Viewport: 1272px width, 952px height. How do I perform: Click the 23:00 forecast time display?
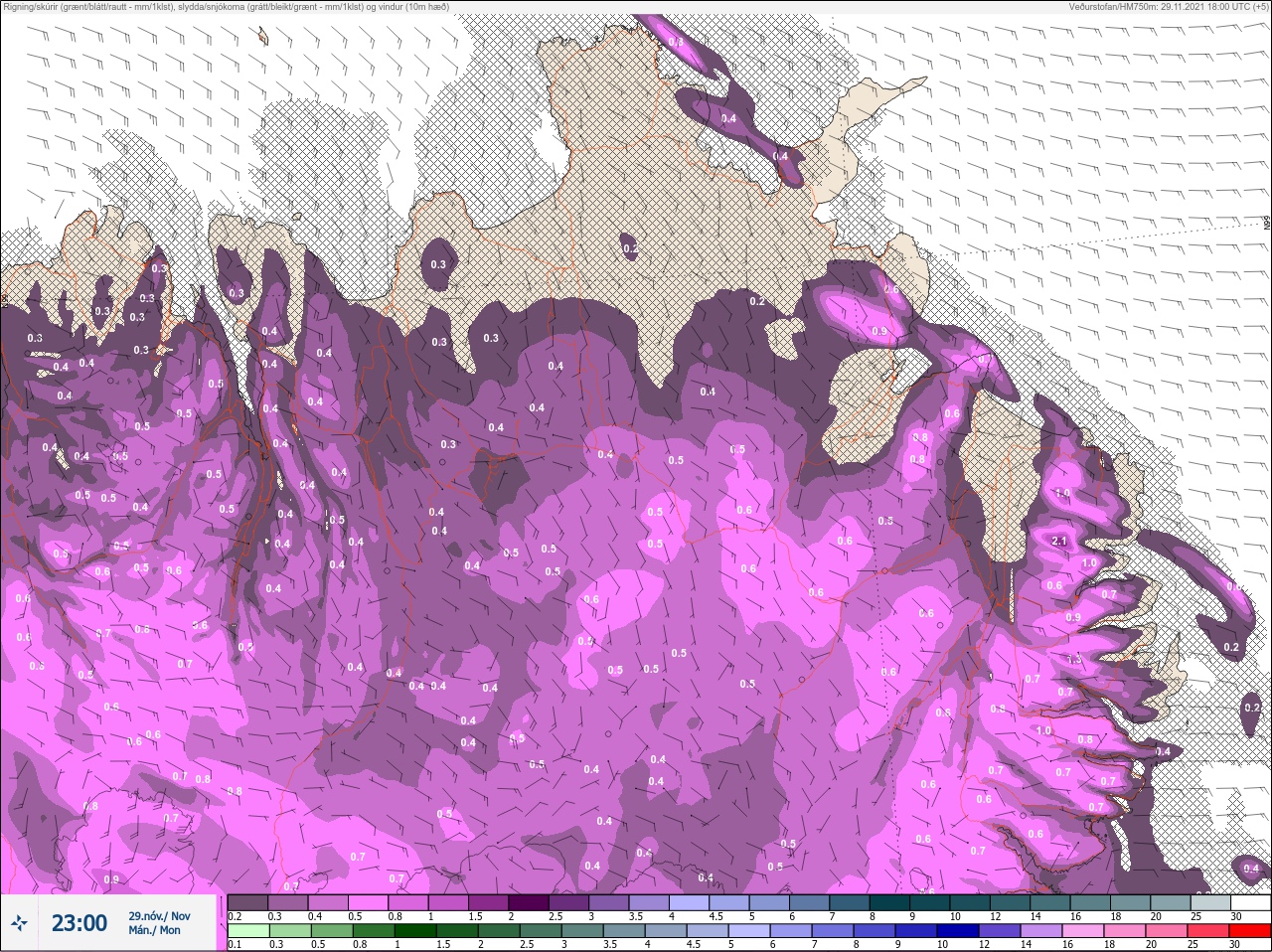point(79,923)
